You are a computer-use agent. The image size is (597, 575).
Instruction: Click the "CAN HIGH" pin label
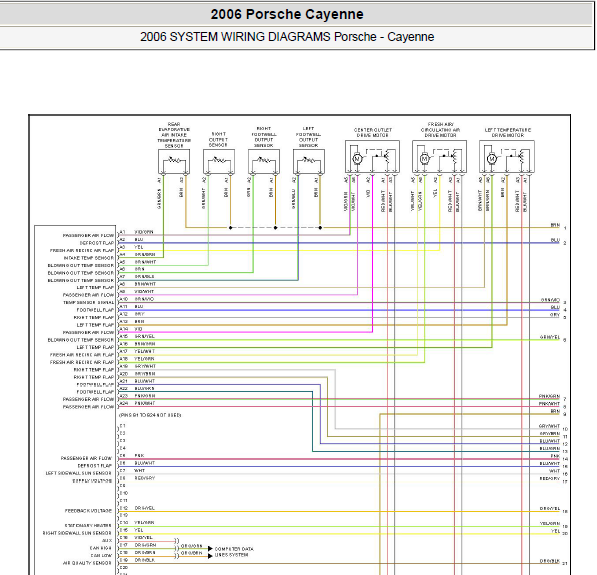[x=101, y=548]
